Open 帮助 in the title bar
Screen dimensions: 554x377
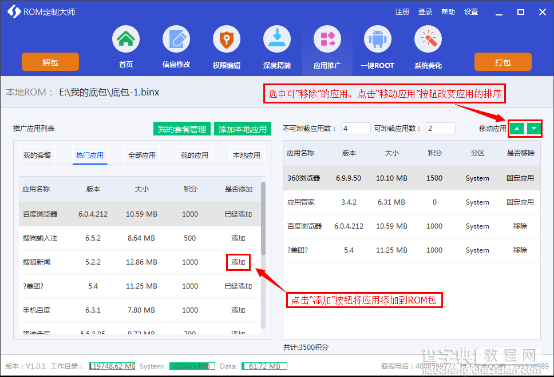click(x=448, y=12)
